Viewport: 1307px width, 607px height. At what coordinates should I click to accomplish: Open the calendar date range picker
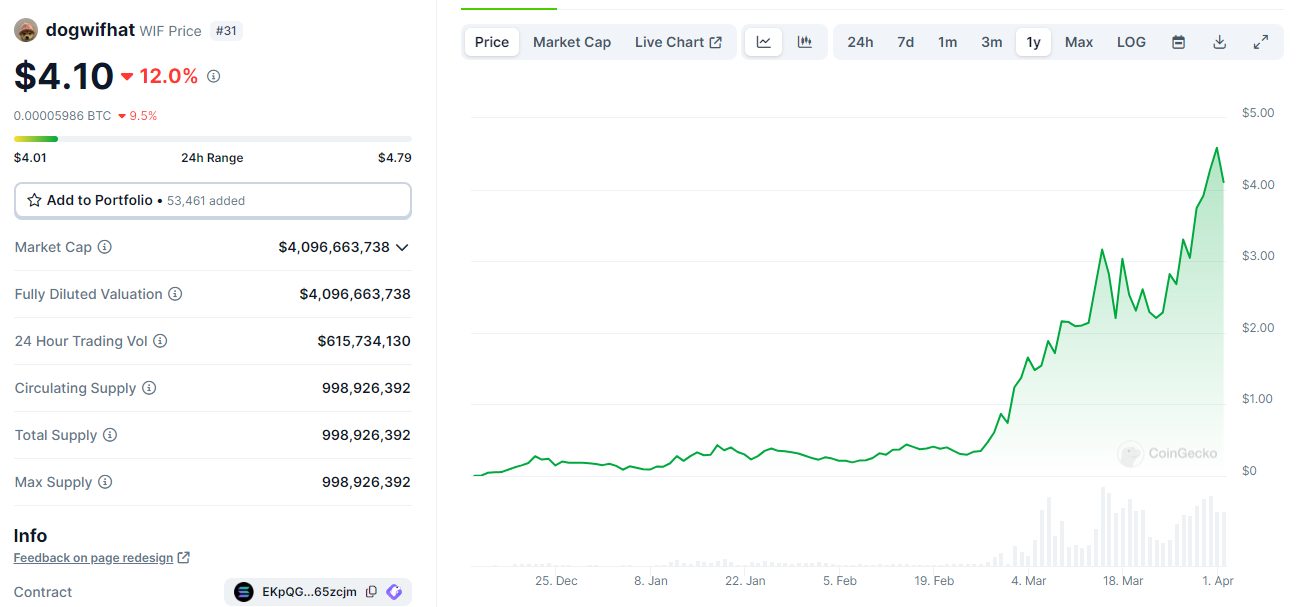coord(1179,42)
